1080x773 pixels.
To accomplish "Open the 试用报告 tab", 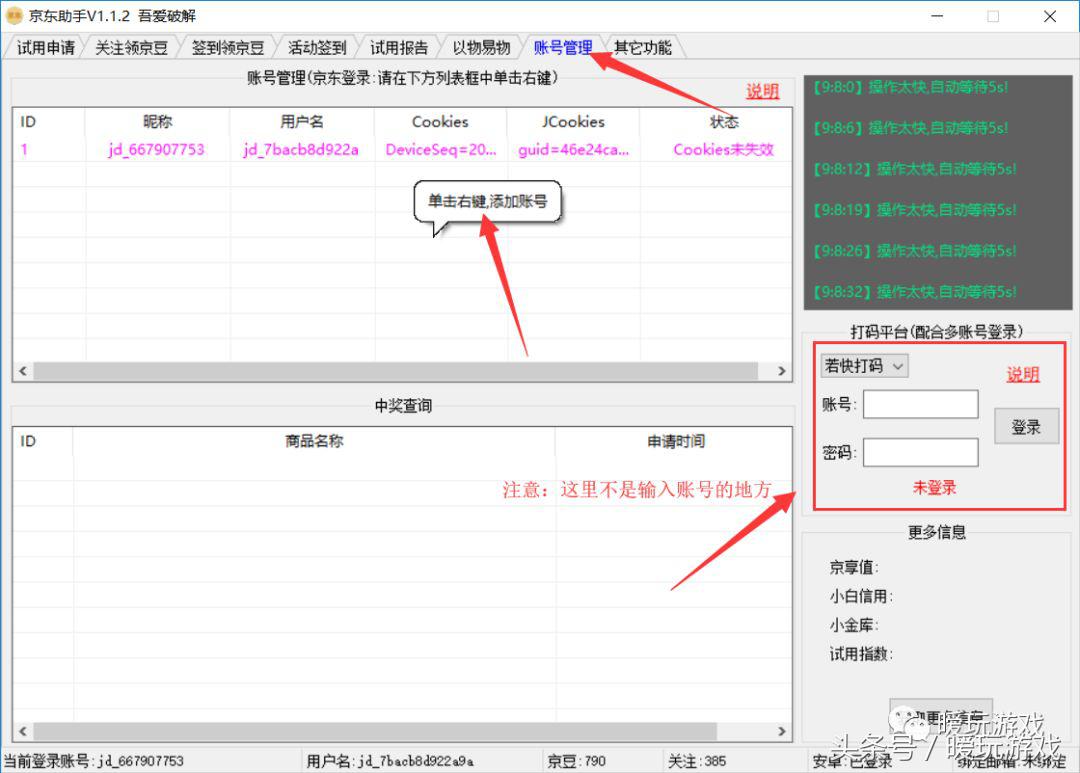I will pos(399,46).
